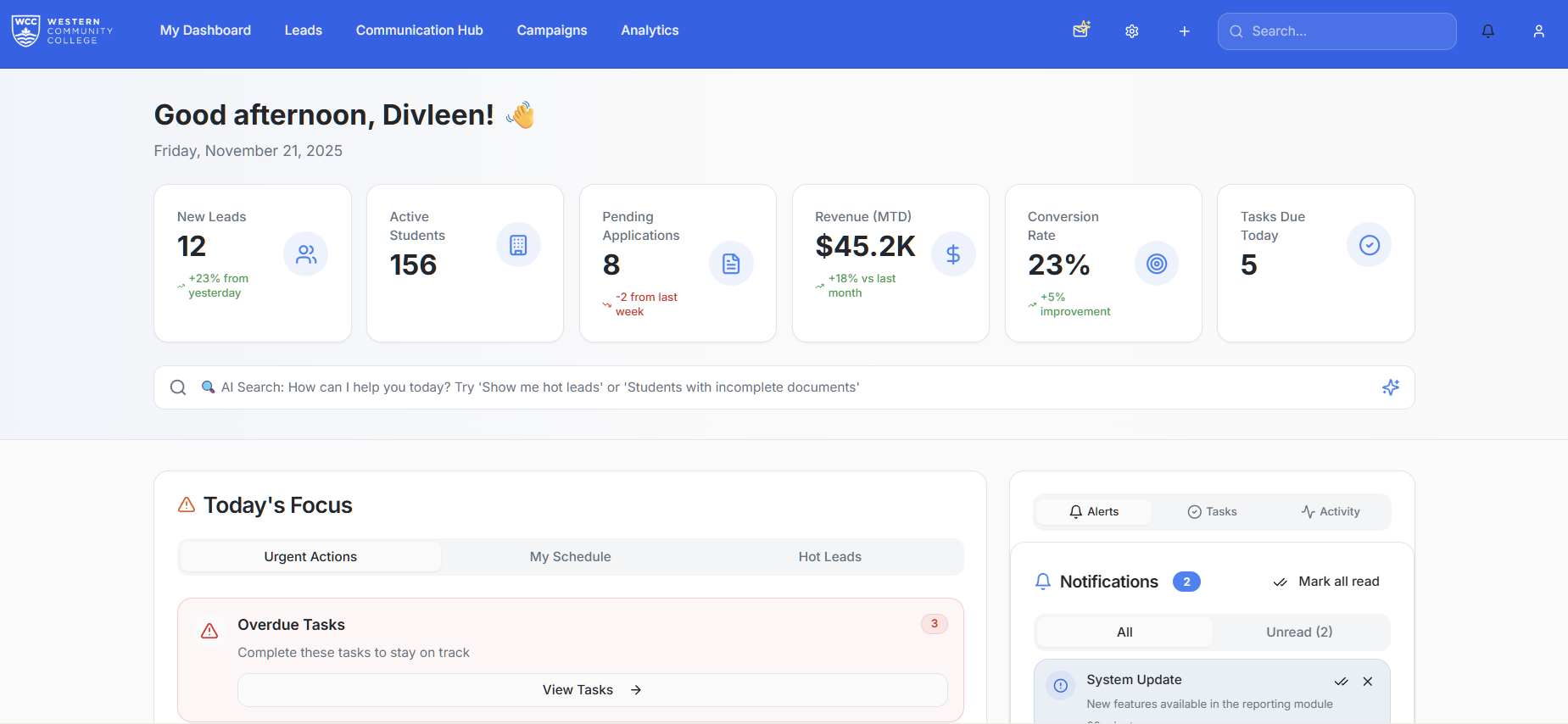Click the Revenue dollar sign icon
Screen dimensions: 1568x724
[x=952, y=254]
